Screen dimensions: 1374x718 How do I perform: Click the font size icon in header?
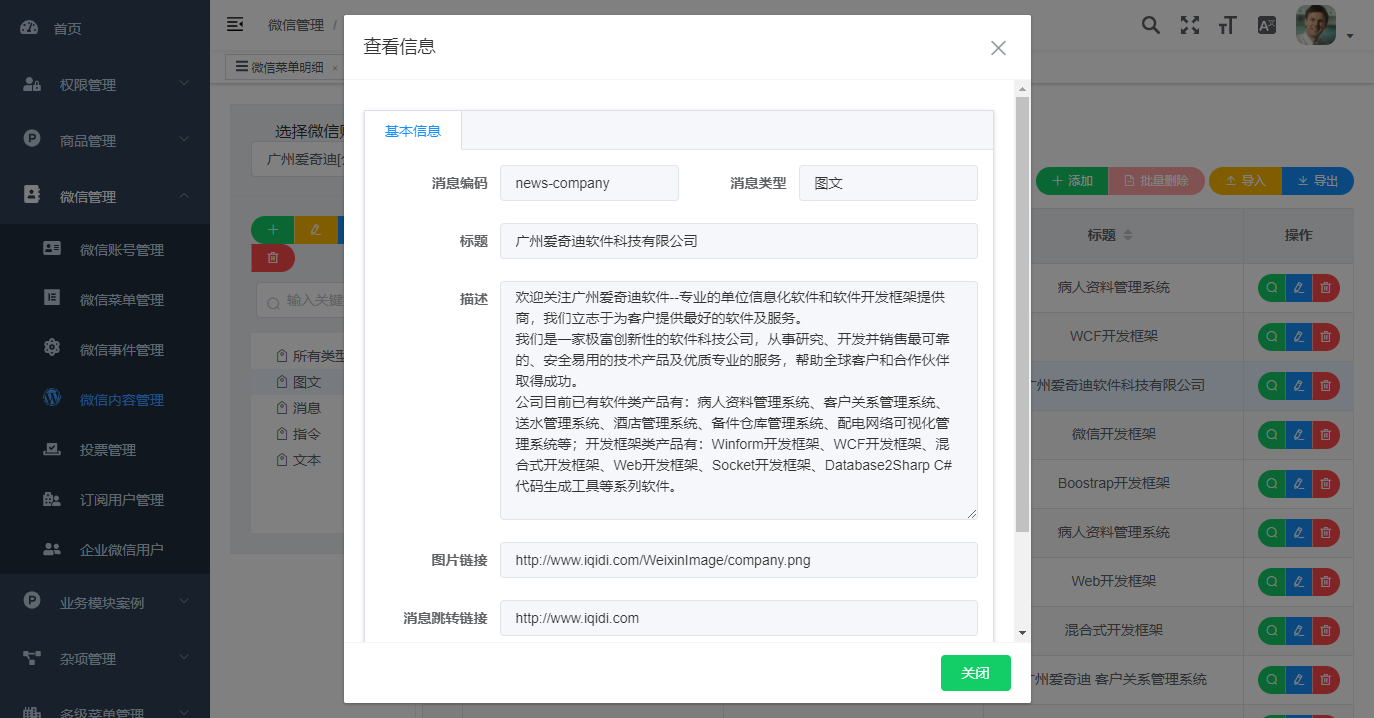click(1228, 25)
